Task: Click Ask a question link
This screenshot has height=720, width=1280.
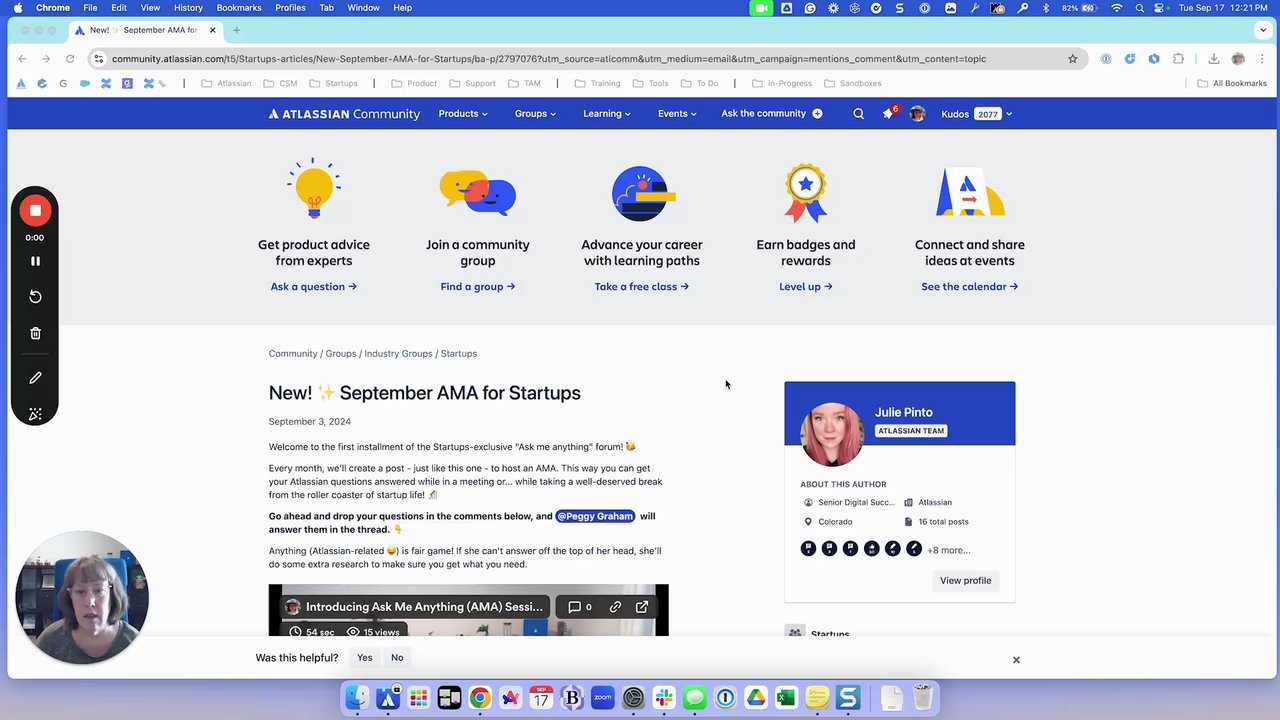Action: coord(313,287)
